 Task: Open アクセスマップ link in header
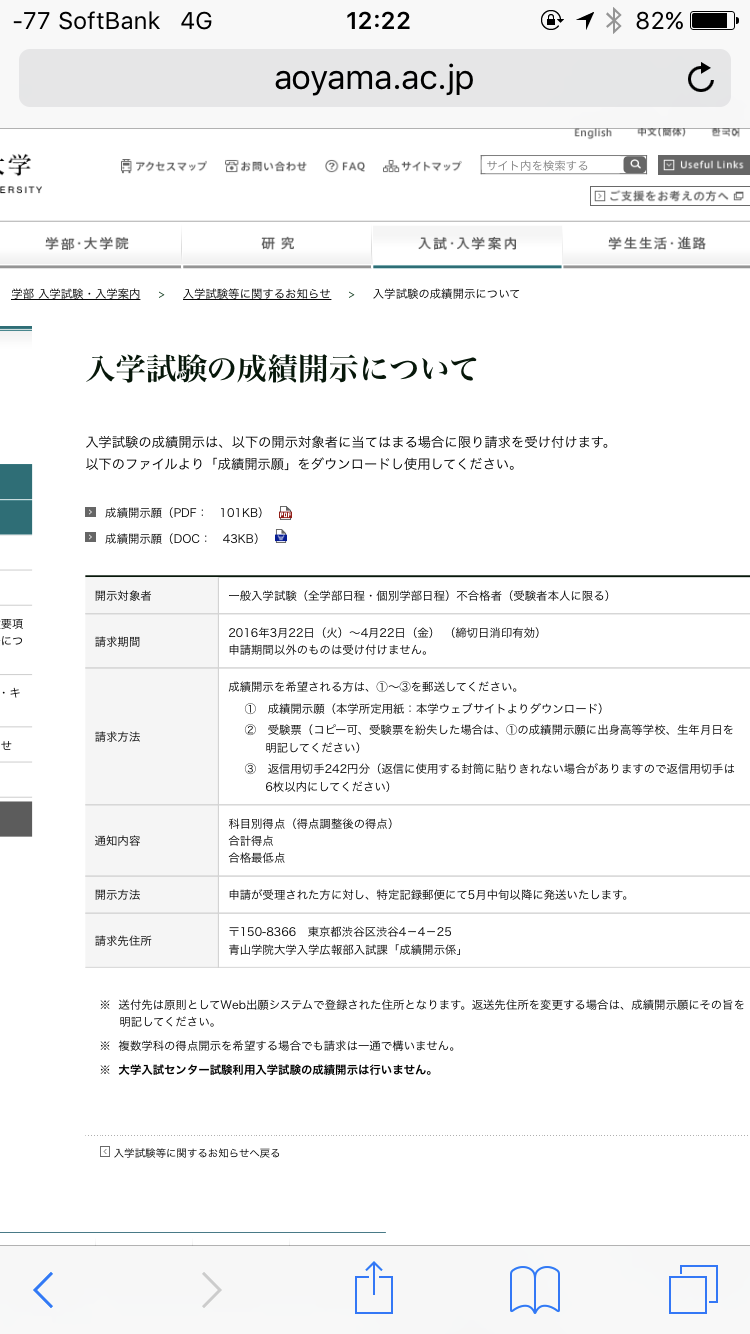click(x=163, y=166)
